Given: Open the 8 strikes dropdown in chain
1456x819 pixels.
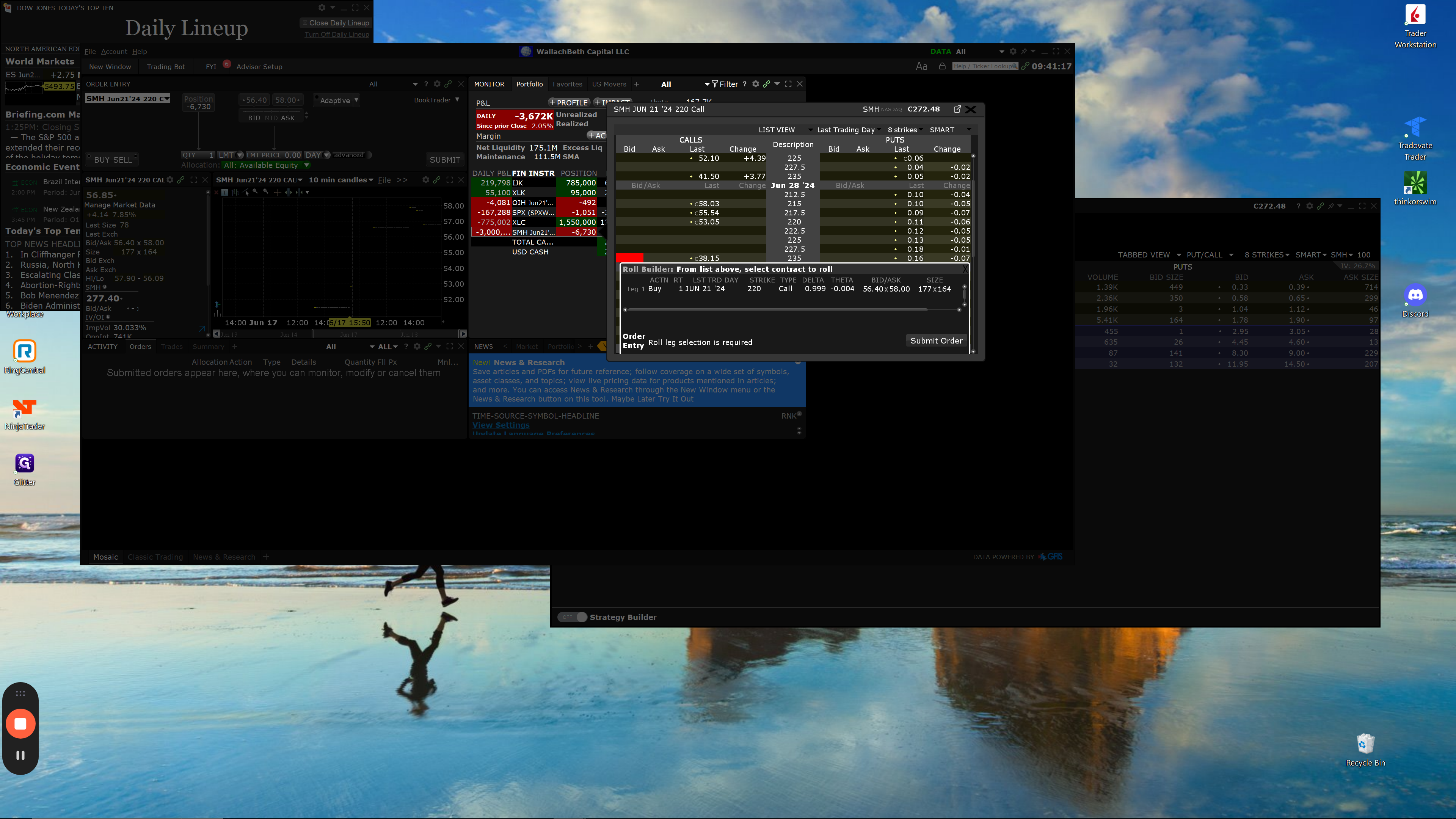Looking at the screenshot, I should (x=904, y=129).
